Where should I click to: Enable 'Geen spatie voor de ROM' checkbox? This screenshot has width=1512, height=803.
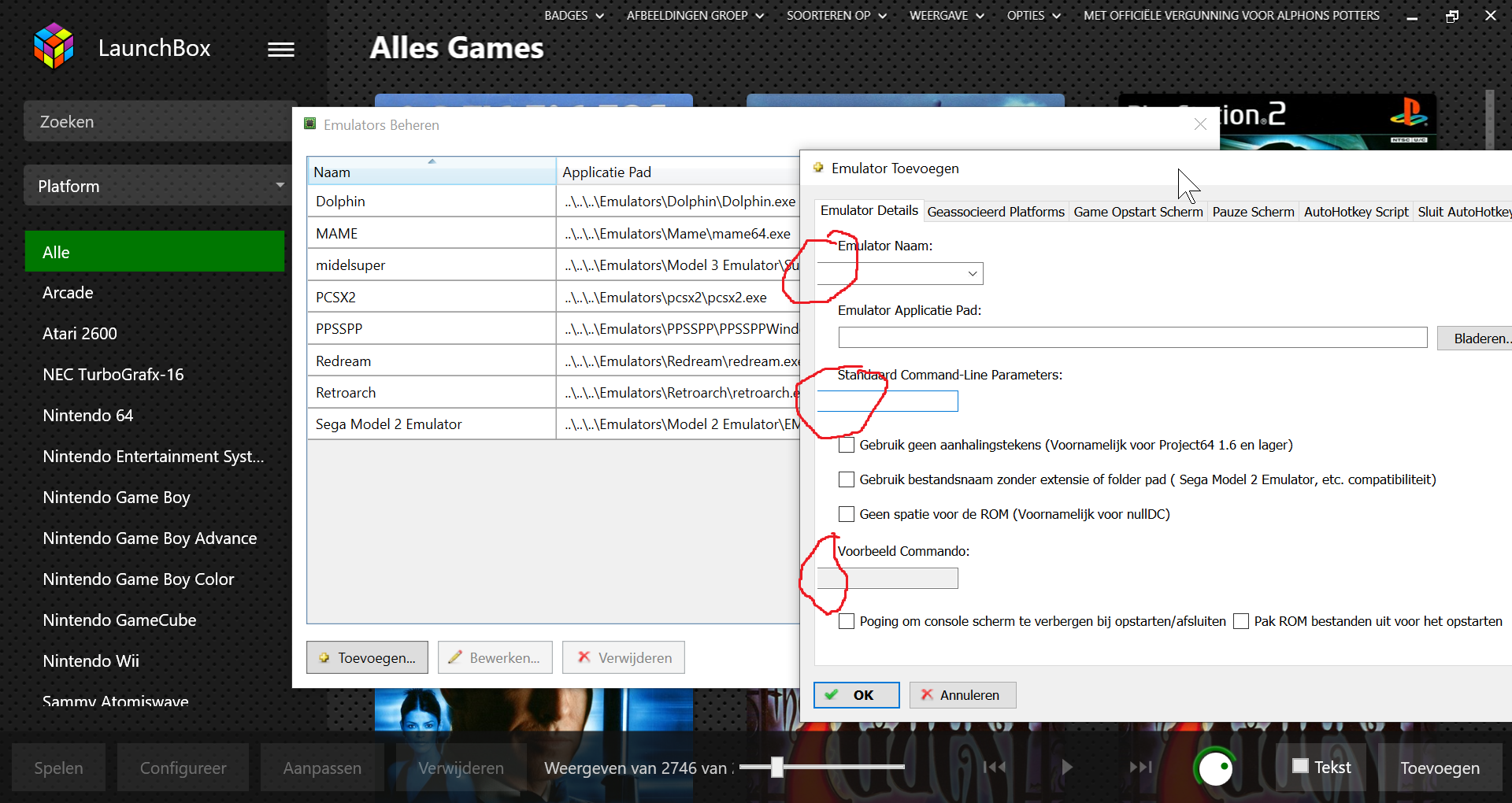click(x=847, y=514)
